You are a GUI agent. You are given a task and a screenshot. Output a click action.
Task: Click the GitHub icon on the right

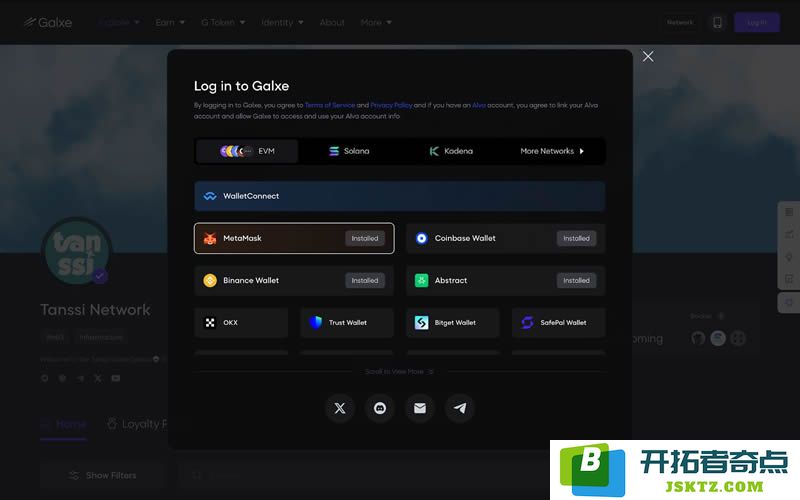[698, 338]
